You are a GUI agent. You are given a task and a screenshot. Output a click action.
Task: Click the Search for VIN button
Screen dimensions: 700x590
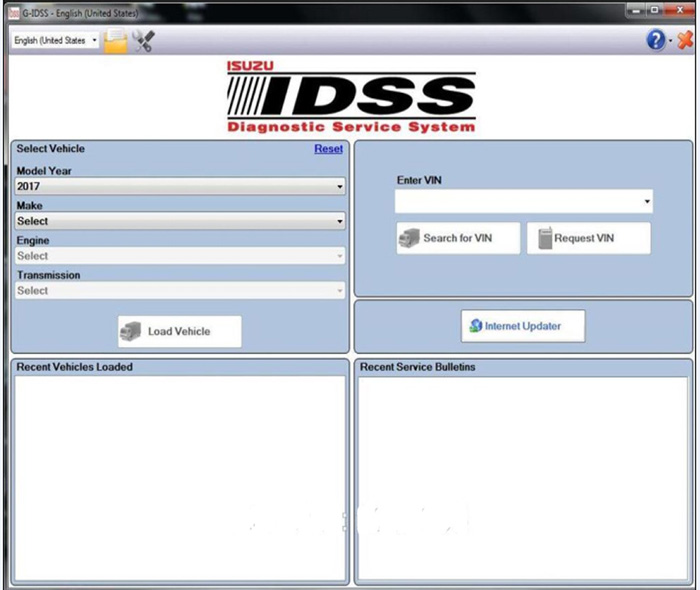click(458, 238)
